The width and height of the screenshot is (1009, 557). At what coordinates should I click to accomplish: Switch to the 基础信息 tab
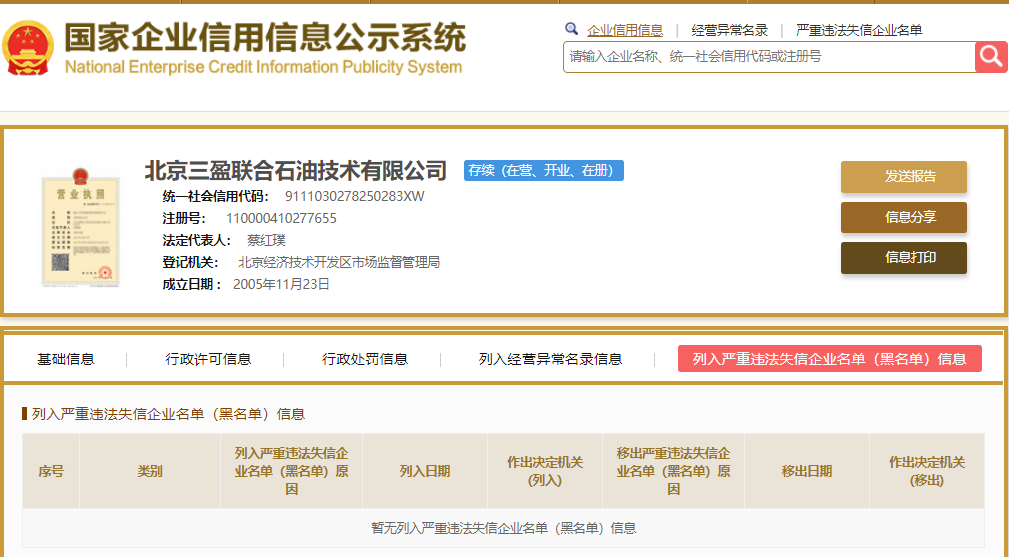pyautogui.click(x=66, y=359)
